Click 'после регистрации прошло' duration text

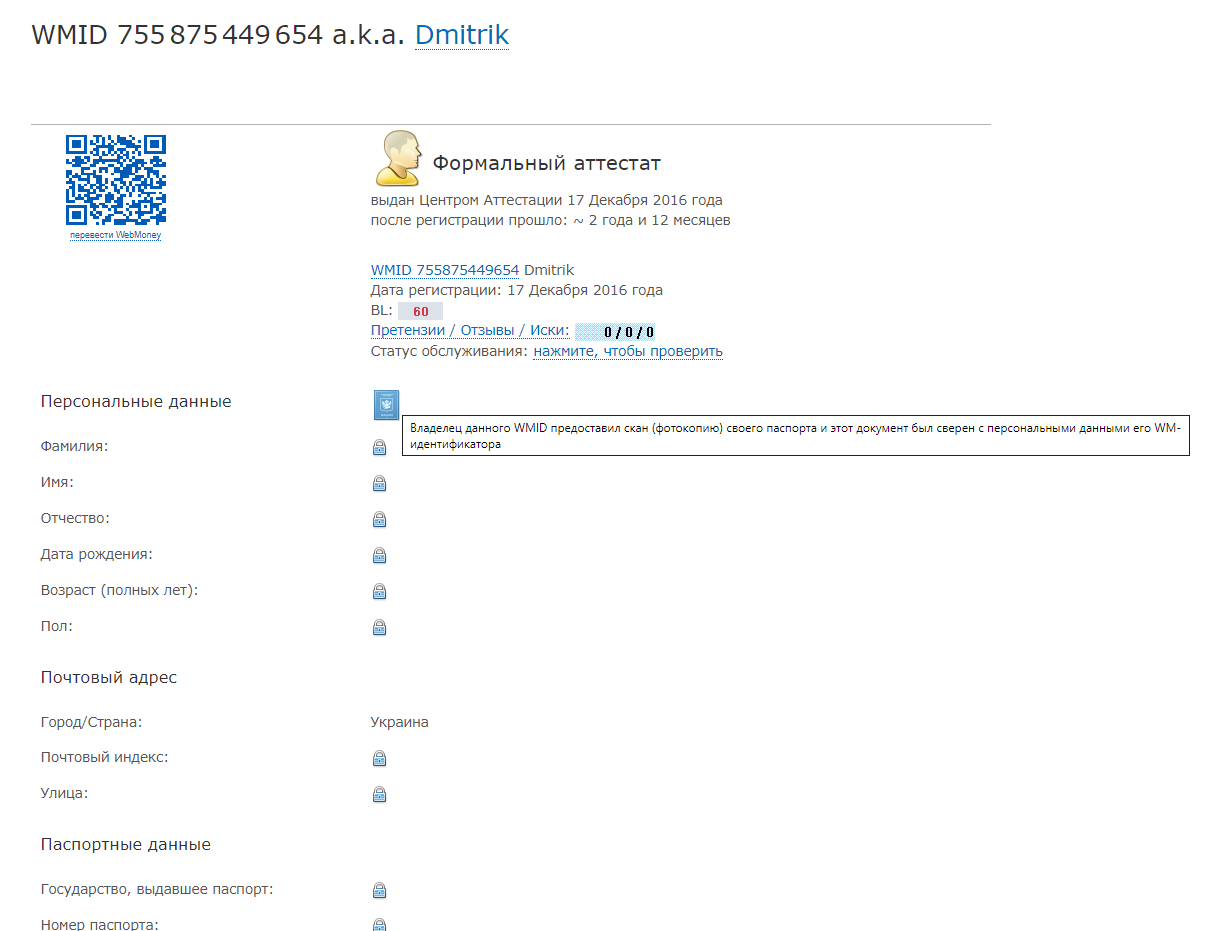[x=551, y=220]
